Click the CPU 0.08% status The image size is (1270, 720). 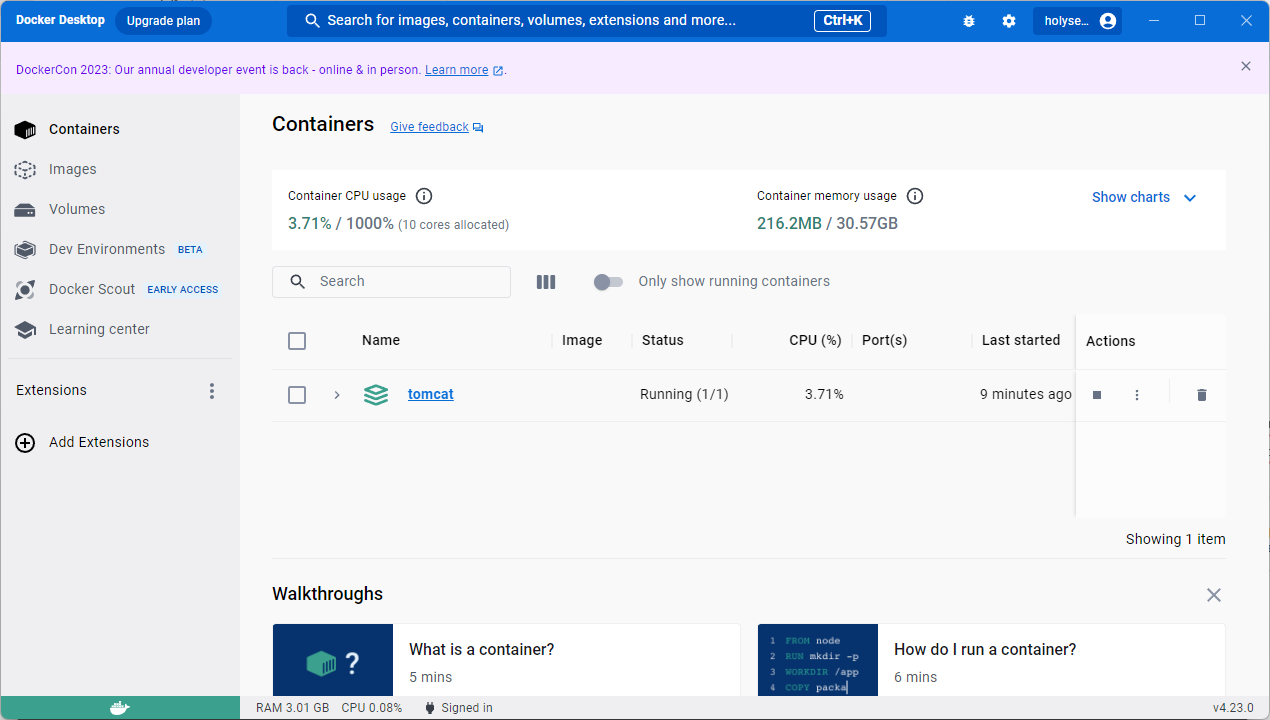click(x=372, y=708)
